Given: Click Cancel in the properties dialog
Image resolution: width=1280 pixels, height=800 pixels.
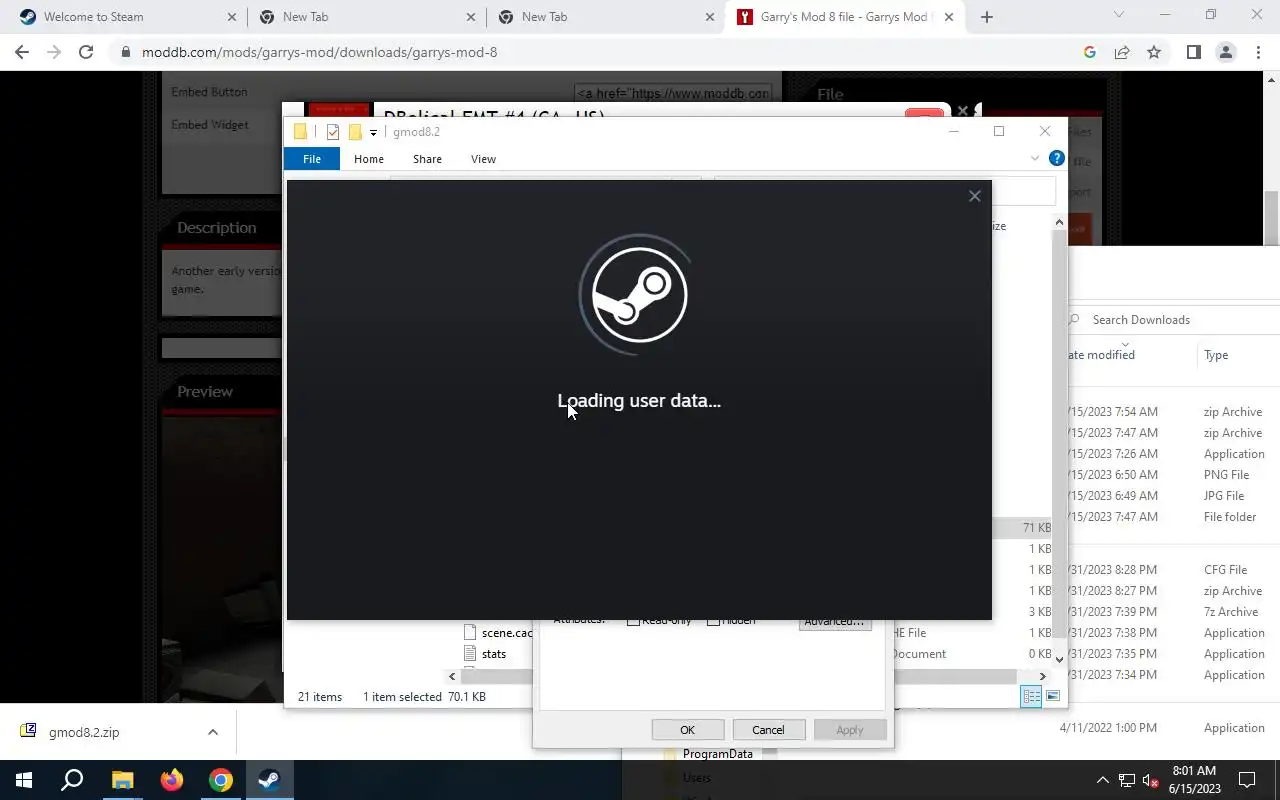Looking at the screenshot, I should pos(768,730).
